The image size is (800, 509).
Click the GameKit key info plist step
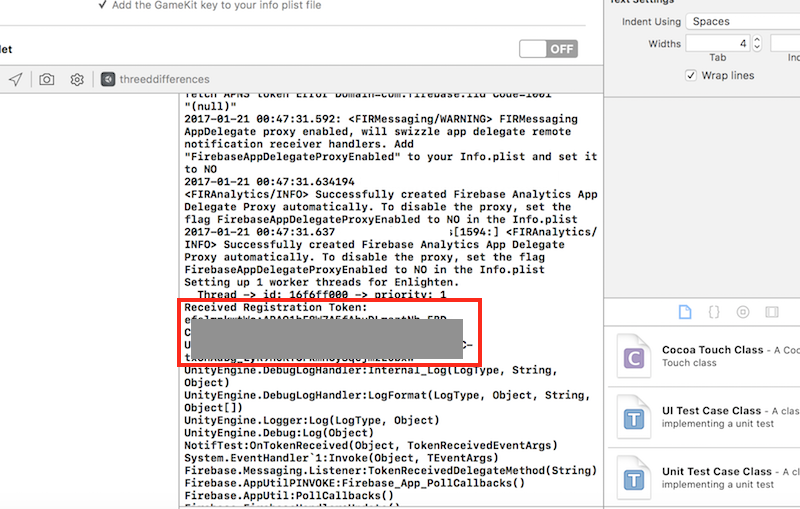(x=216, y=5)
